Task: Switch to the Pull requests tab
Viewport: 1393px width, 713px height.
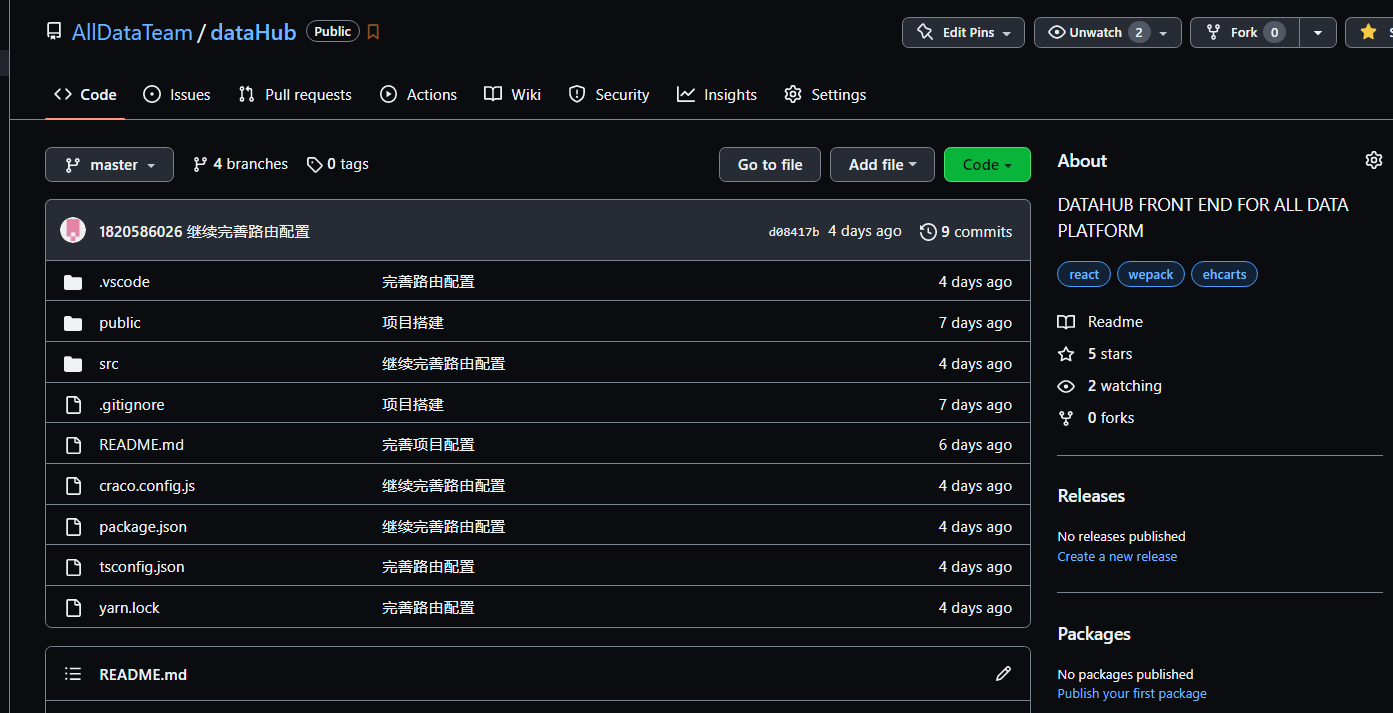Action: pos(295,94)
